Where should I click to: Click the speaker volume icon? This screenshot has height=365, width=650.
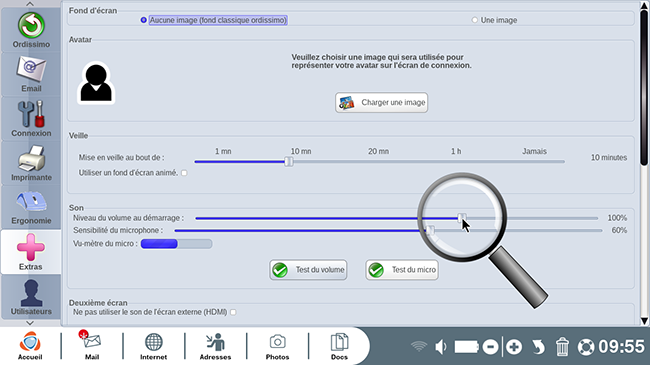tap(441, 347)
